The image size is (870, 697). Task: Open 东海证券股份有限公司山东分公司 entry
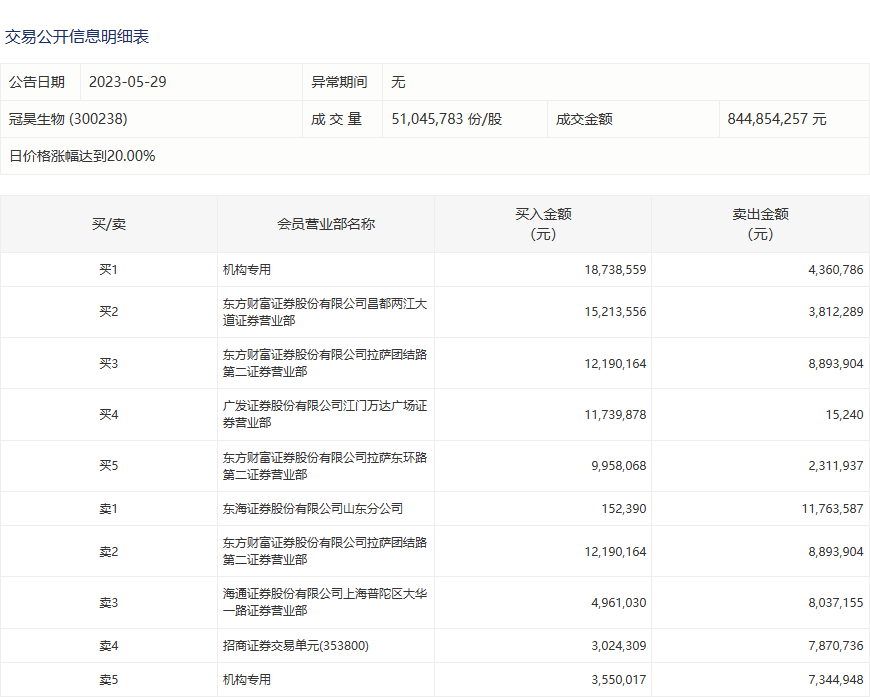(313, 509)
